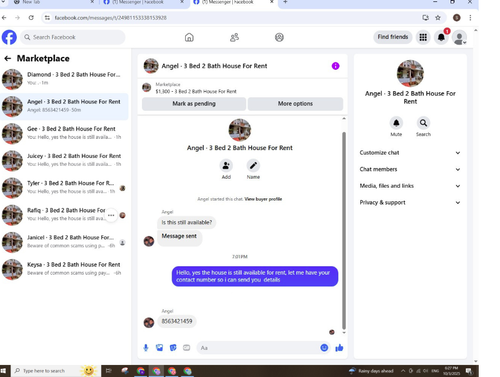
Task: Expand Privacy & support section
Action: click(x=410, y=203)
